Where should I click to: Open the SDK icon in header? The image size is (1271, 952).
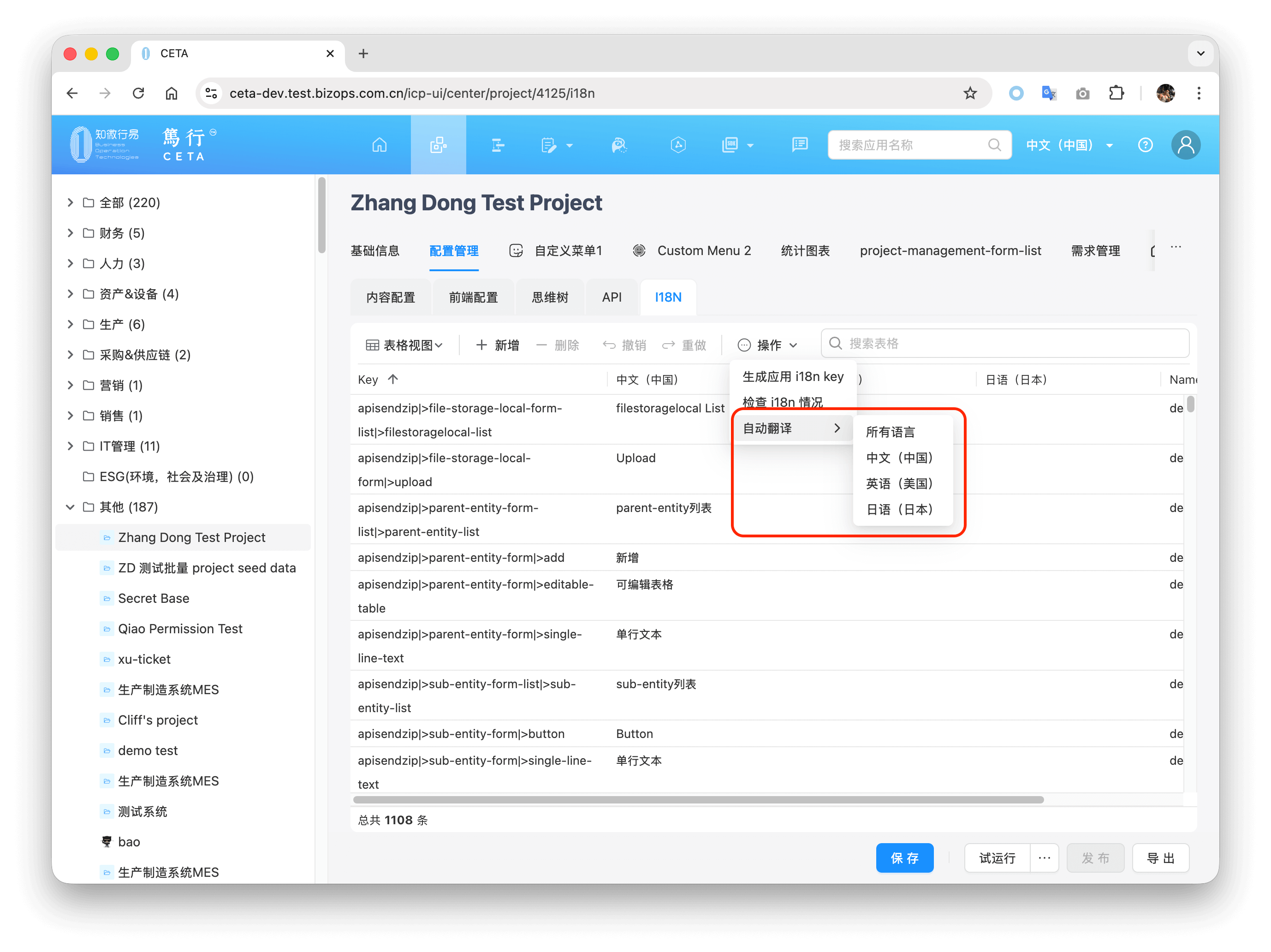click(730, 145)
